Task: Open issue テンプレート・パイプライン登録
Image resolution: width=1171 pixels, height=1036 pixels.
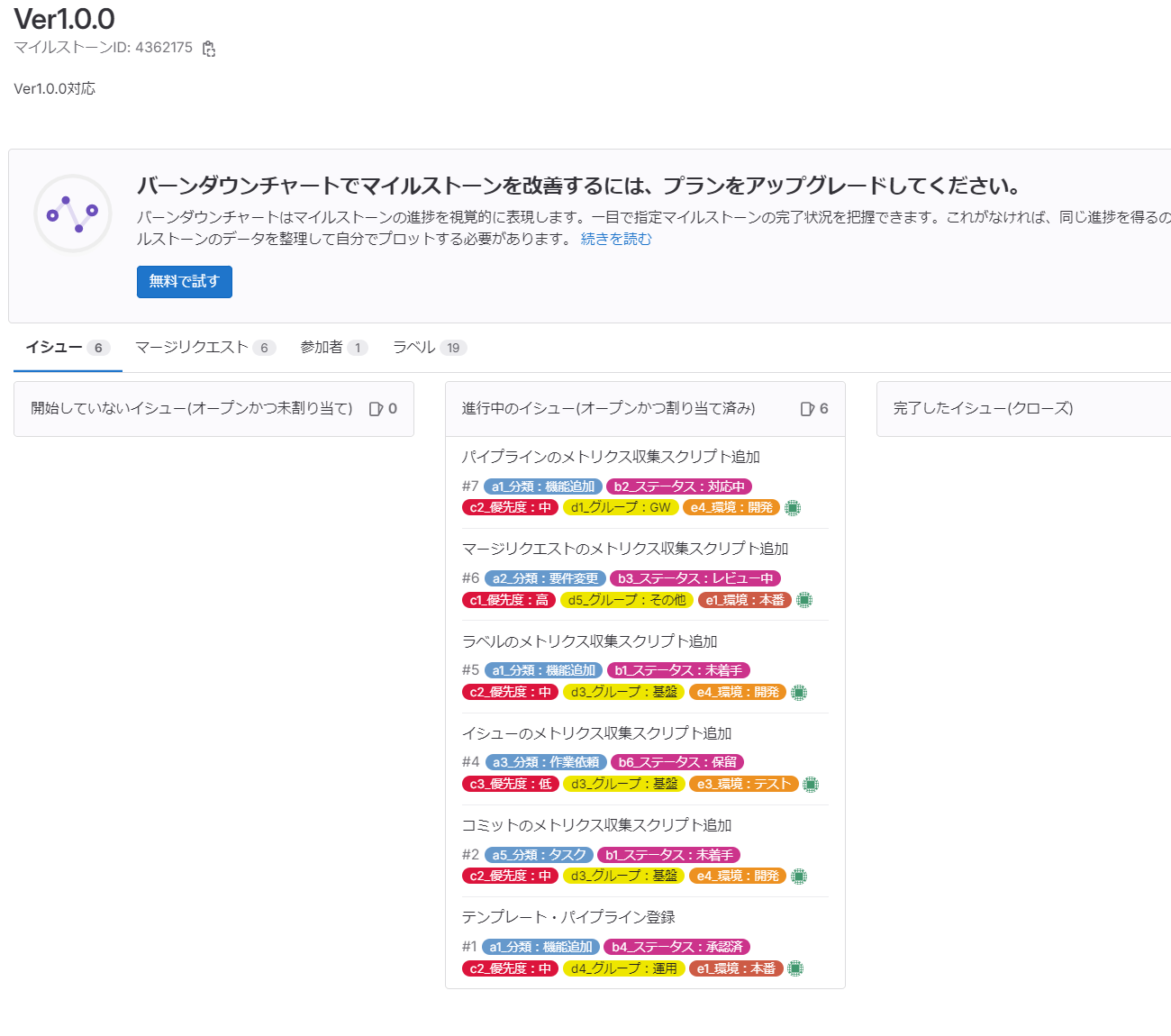Action: coord(570,916)
